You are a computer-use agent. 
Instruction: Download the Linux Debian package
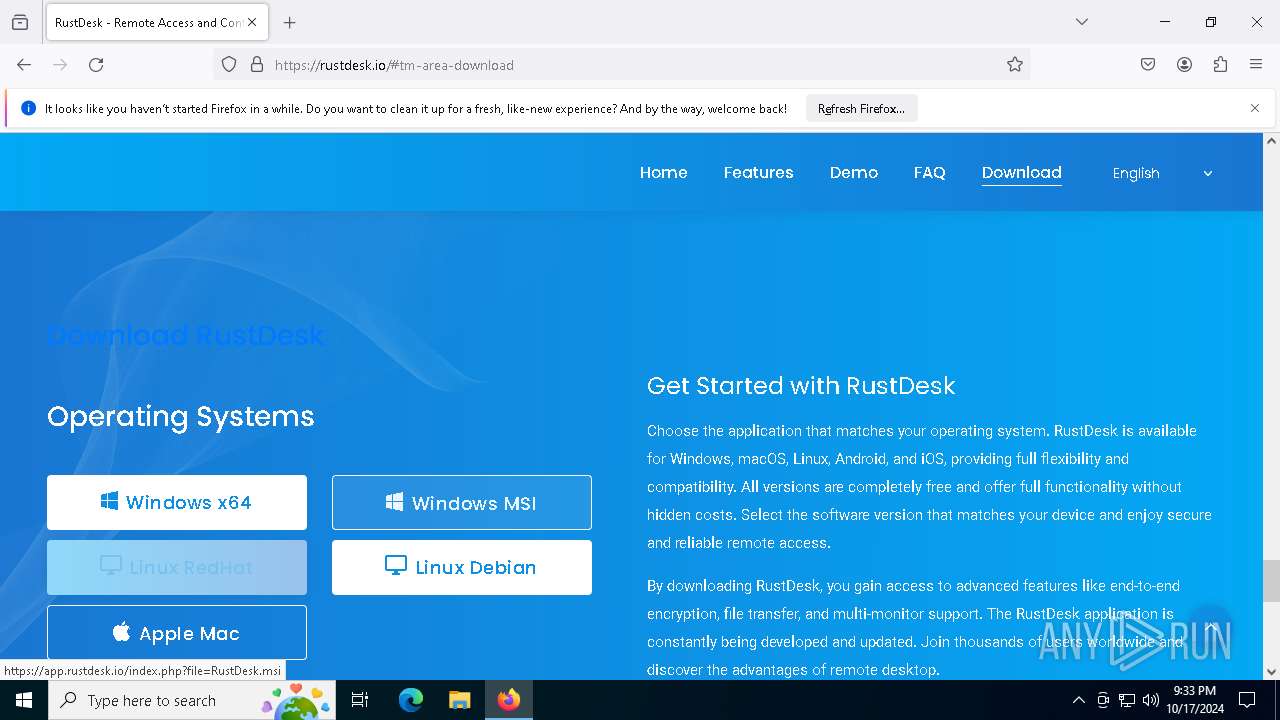462,567
